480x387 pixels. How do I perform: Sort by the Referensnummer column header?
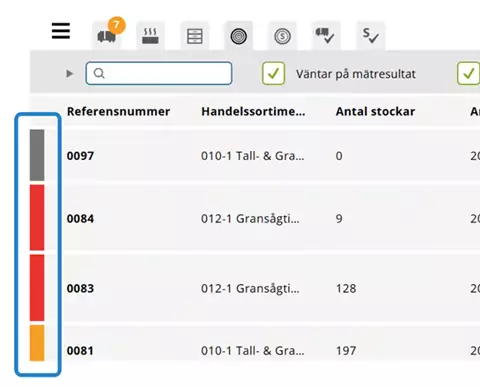click(118, 111)
